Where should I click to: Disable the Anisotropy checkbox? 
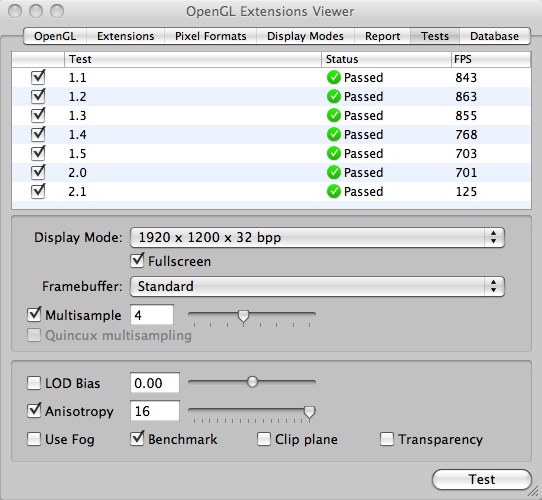coord(34,411)
